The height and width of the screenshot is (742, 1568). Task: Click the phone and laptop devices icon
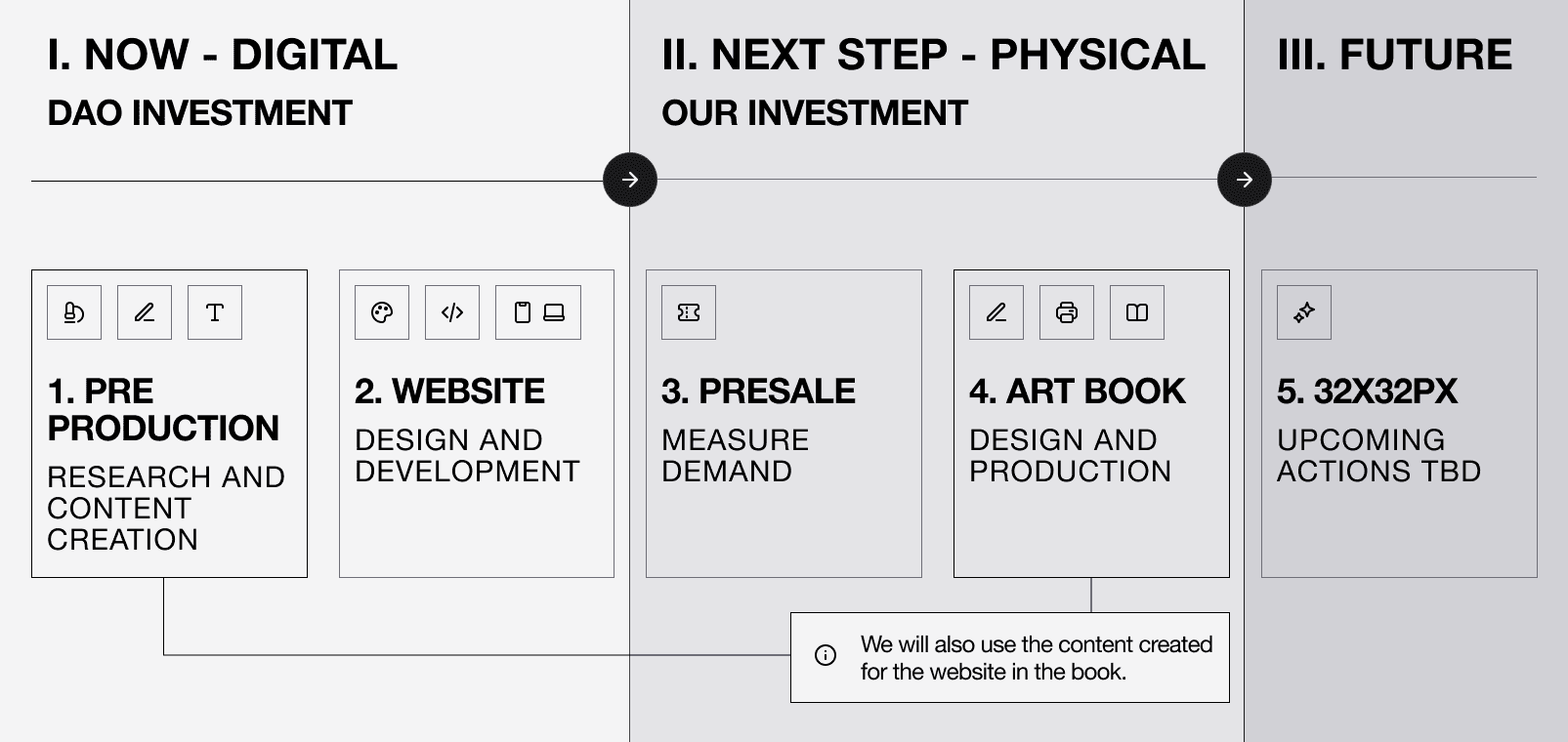538,312
